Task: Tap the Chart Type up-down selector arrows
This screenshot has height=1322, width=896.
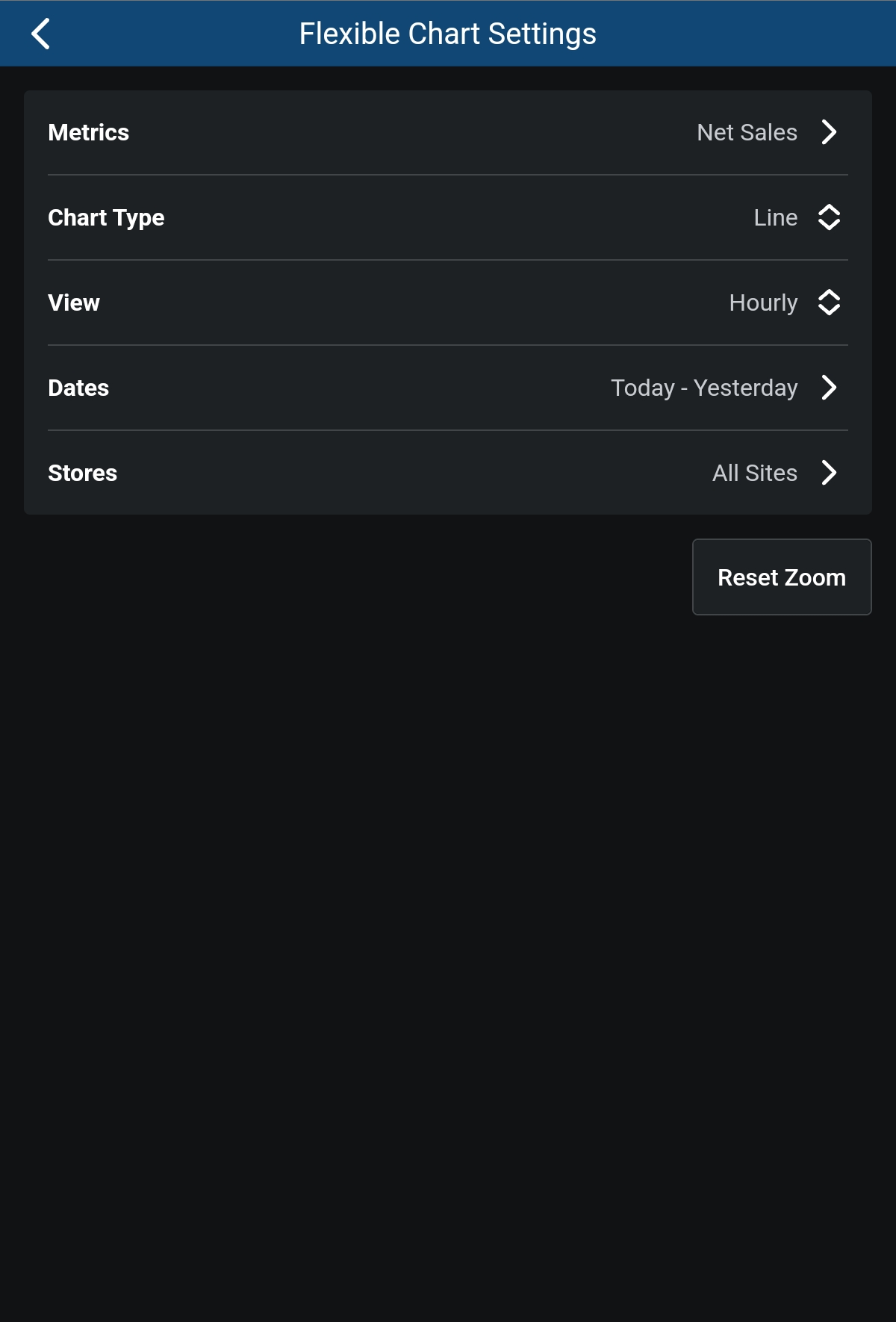Action: pyautogui.click(x=829, y=217)
